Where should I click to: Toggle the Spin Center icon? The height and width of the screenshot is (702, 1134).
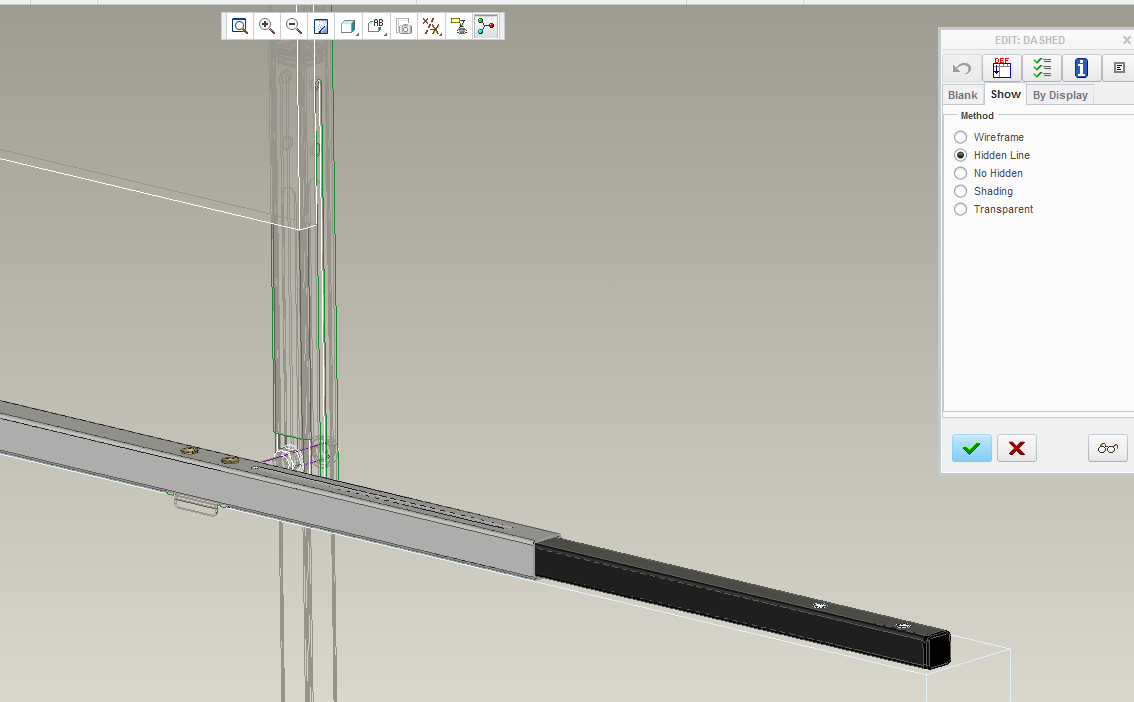pyautogui.click(x=487, y=27)
